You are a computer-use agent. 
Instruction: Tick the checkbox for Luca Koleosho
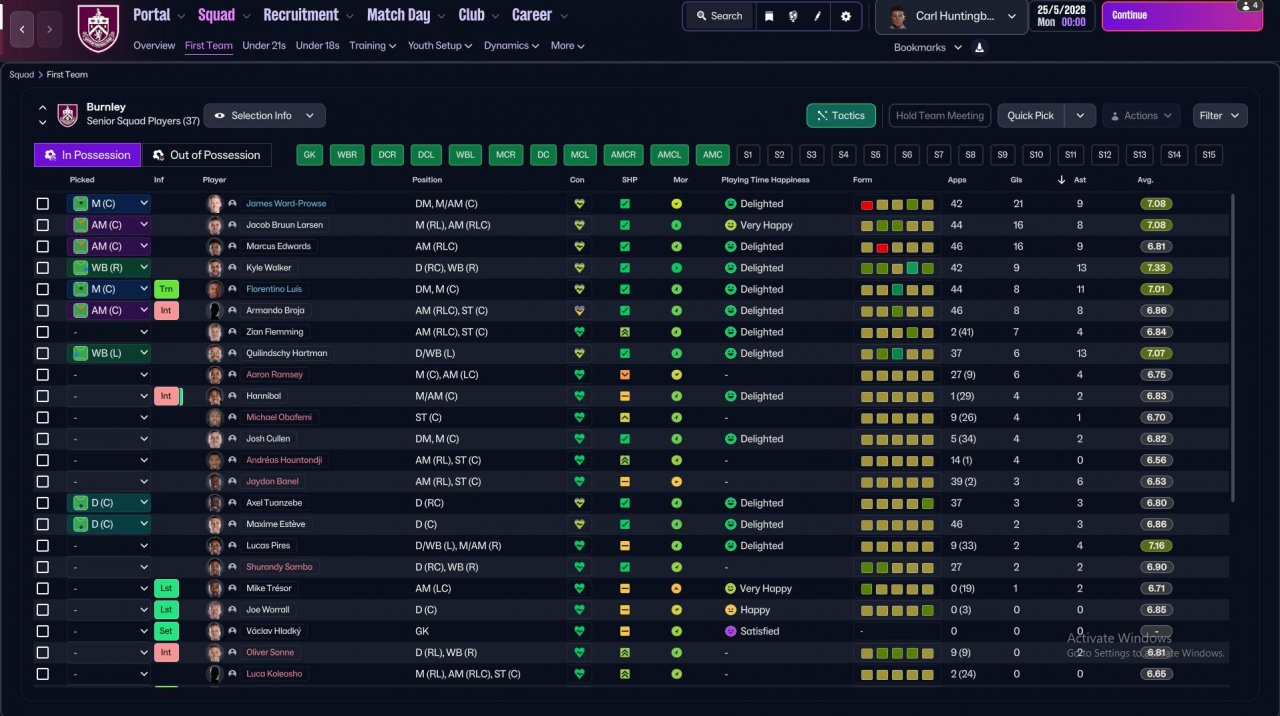(42, 674)
